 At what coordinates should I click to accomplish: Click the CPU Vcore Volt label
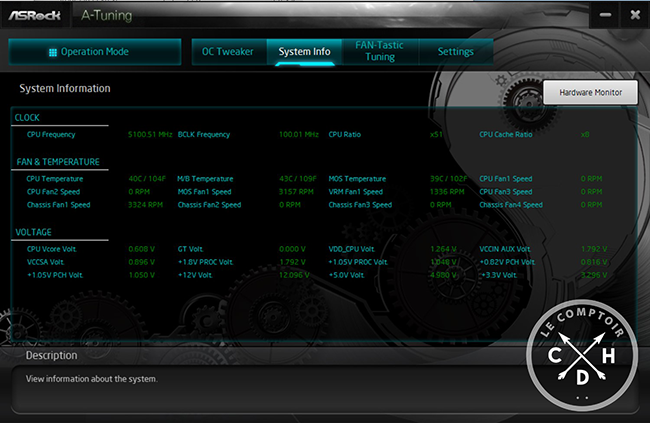click(53, 248)
